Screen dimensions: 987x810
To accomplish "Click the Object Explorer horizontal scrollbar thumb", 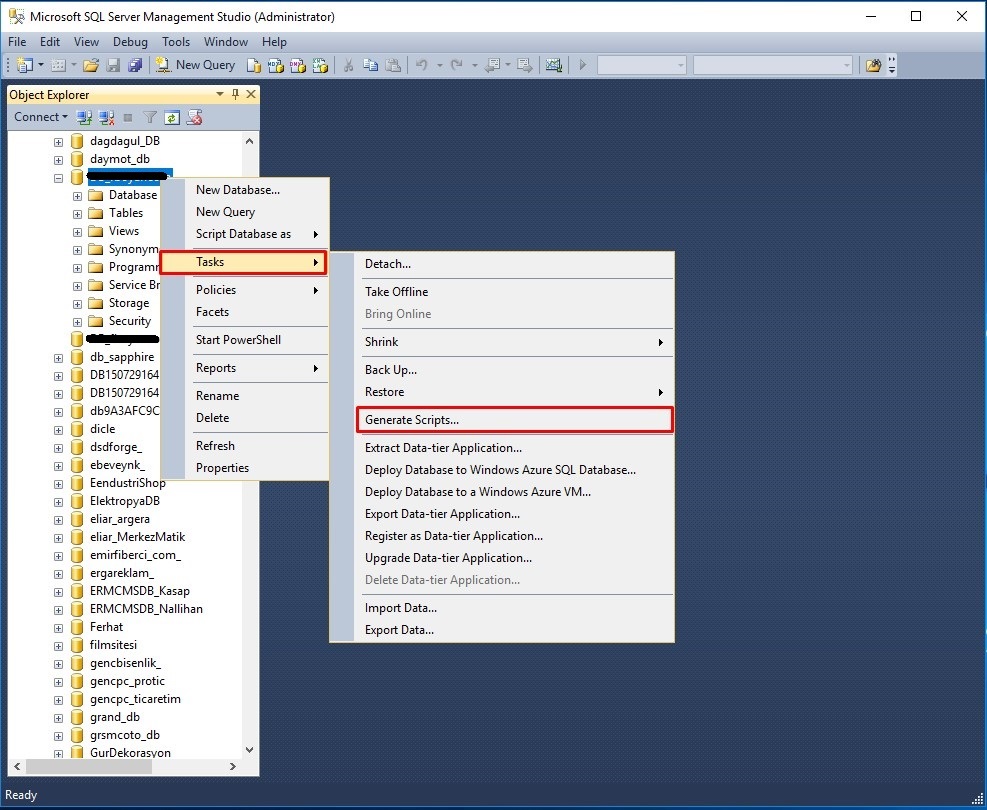I will 89,766.
